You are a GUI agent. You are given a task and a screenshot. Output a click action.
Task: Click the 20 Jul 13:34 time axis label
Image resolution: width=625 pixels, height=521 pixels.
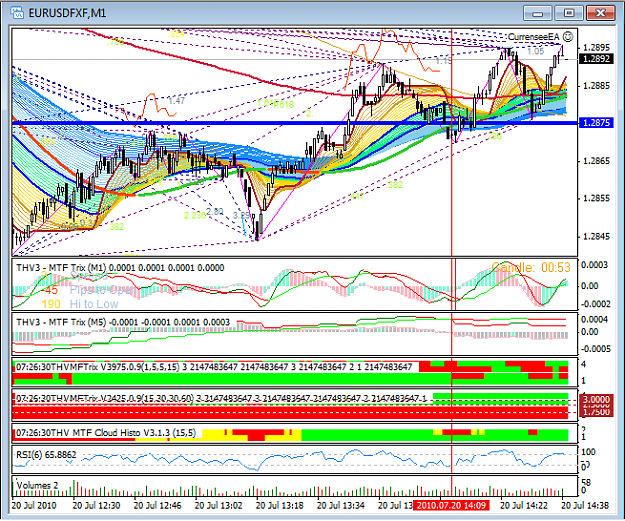pos(341,505)
